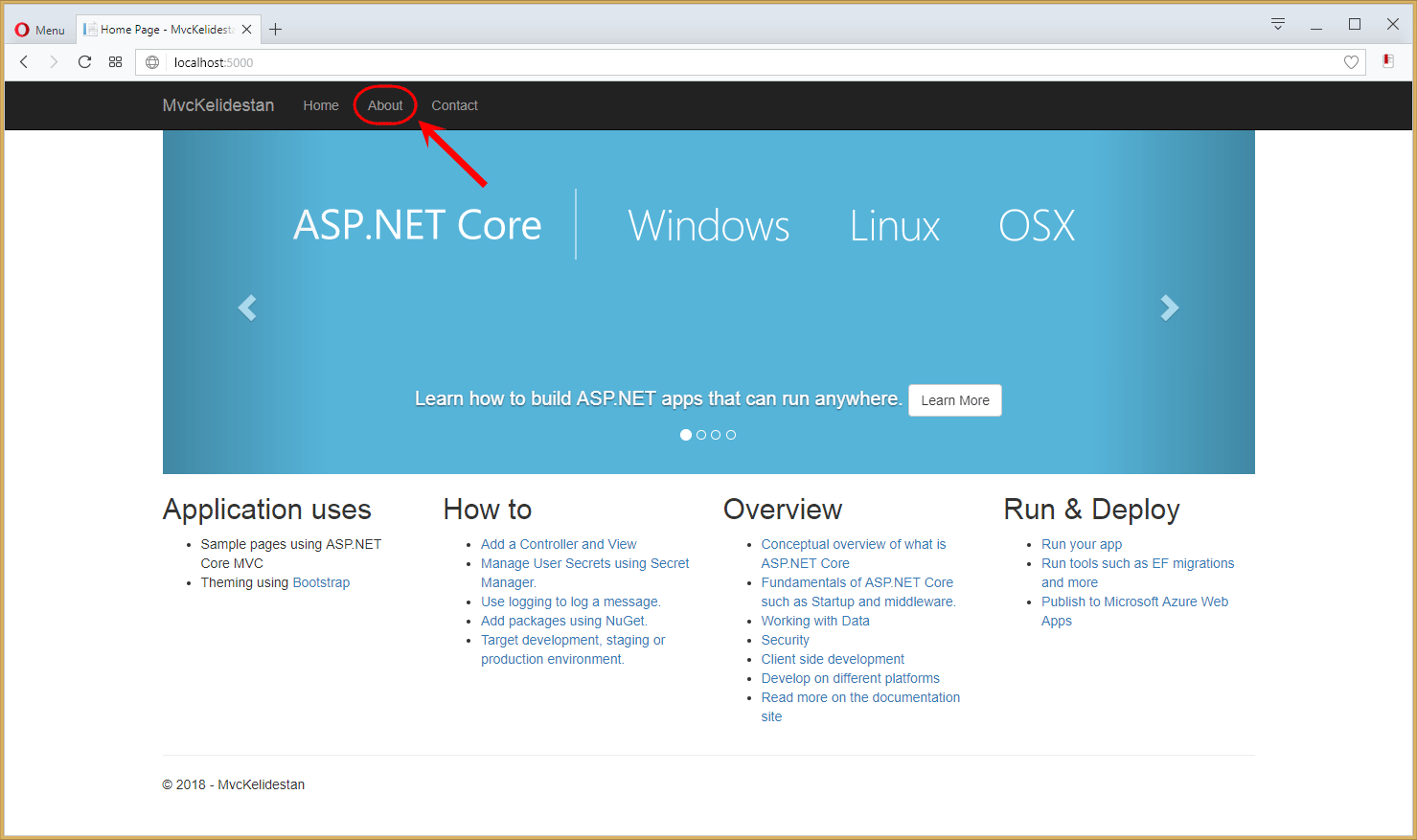Open Fundamentals of ASP.NET Core link

858,592
